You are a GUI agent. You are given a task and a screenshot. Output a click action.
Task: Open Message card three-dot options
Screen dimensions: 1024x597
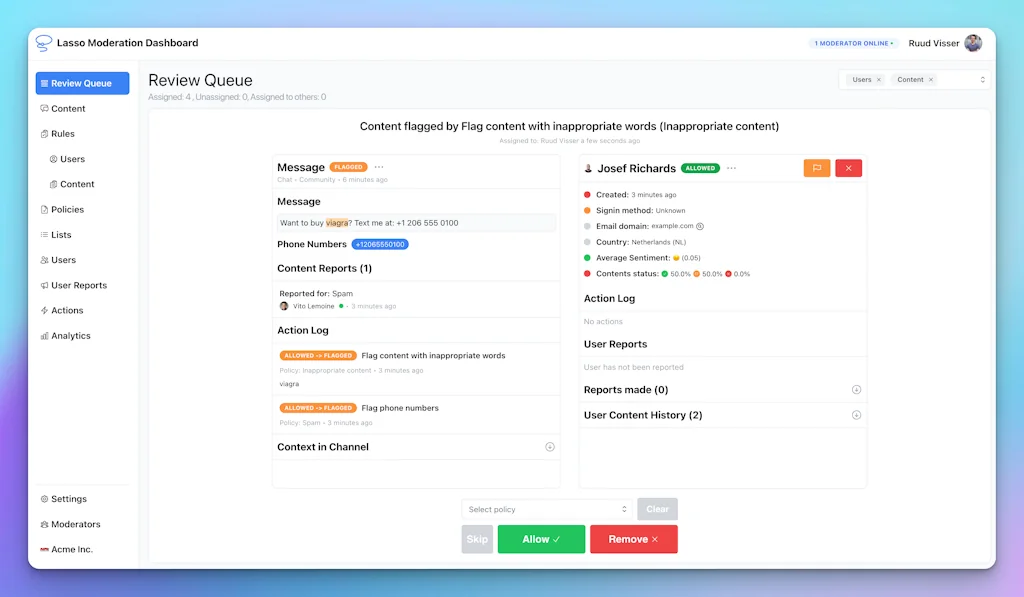[379, 167]
